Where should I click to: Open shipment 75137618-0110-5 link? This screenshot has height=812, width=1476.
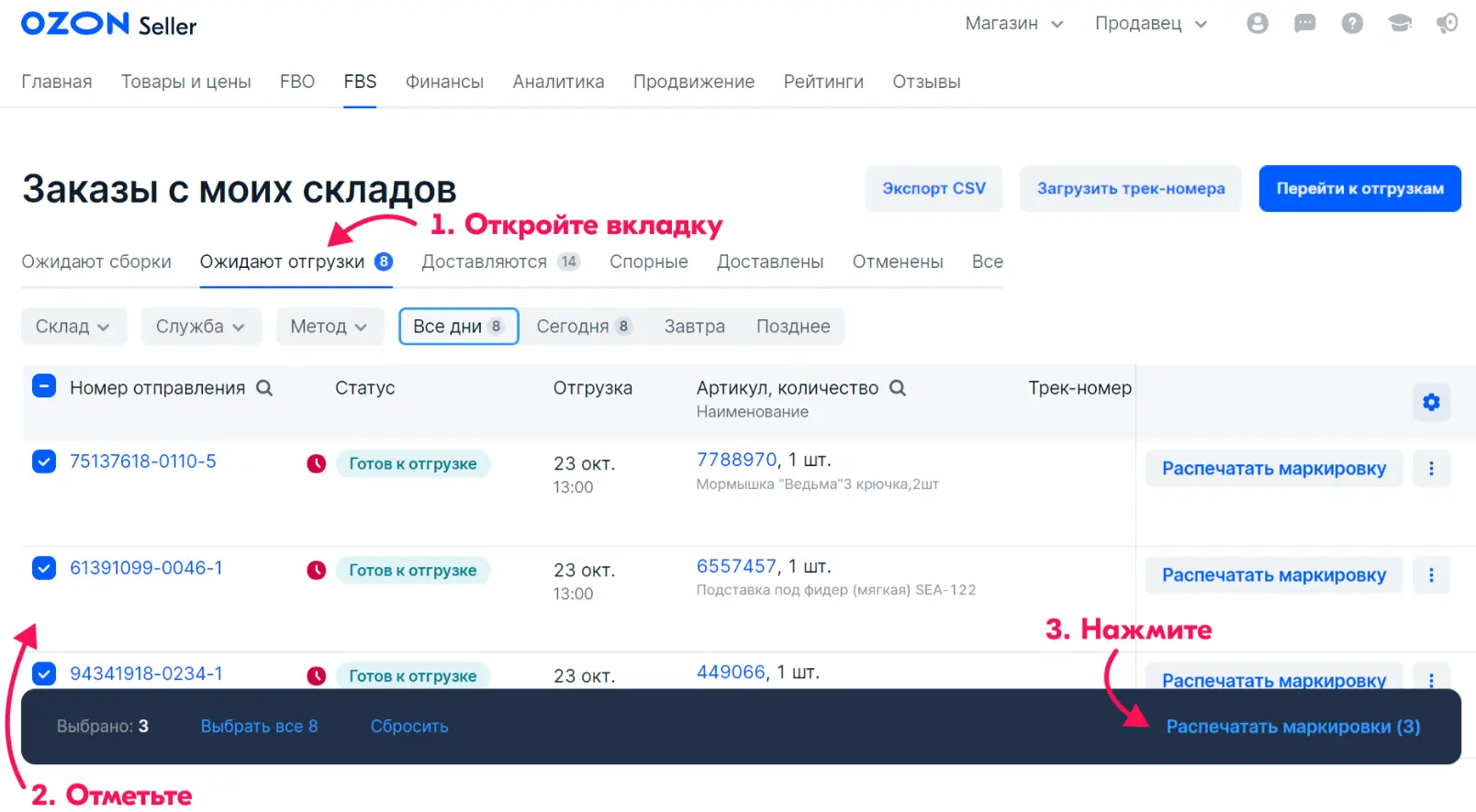(143, 462)
